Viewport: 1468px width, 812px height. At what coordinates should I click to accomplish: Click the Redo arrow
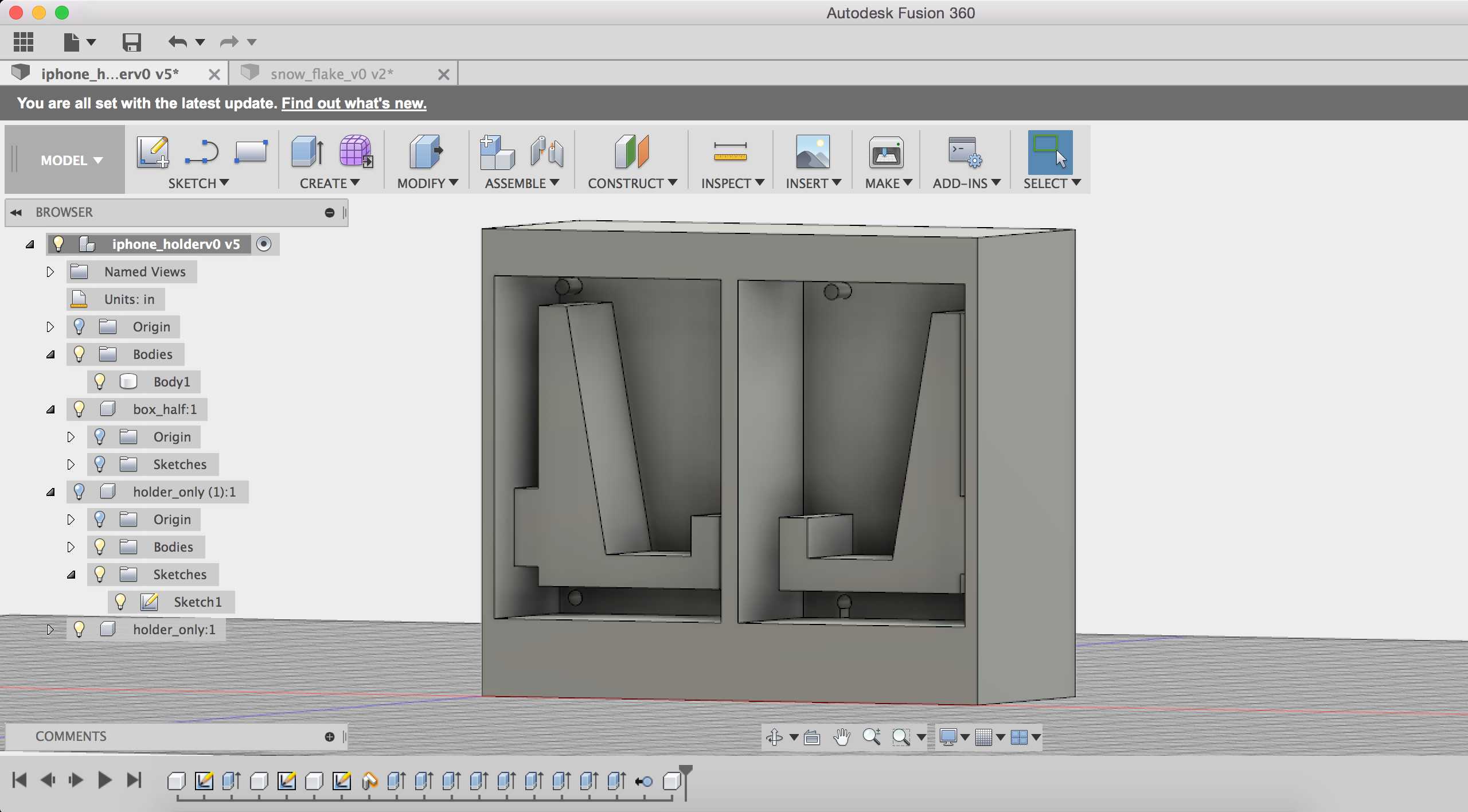pyautogui.click(x=229, y=42)
